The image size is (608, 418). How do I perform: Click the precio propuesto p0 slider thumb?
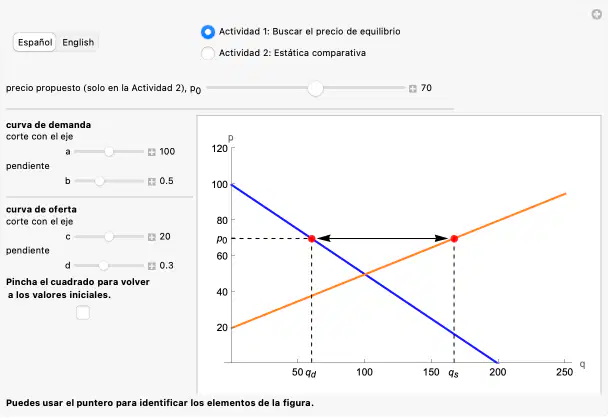point(316,88)
